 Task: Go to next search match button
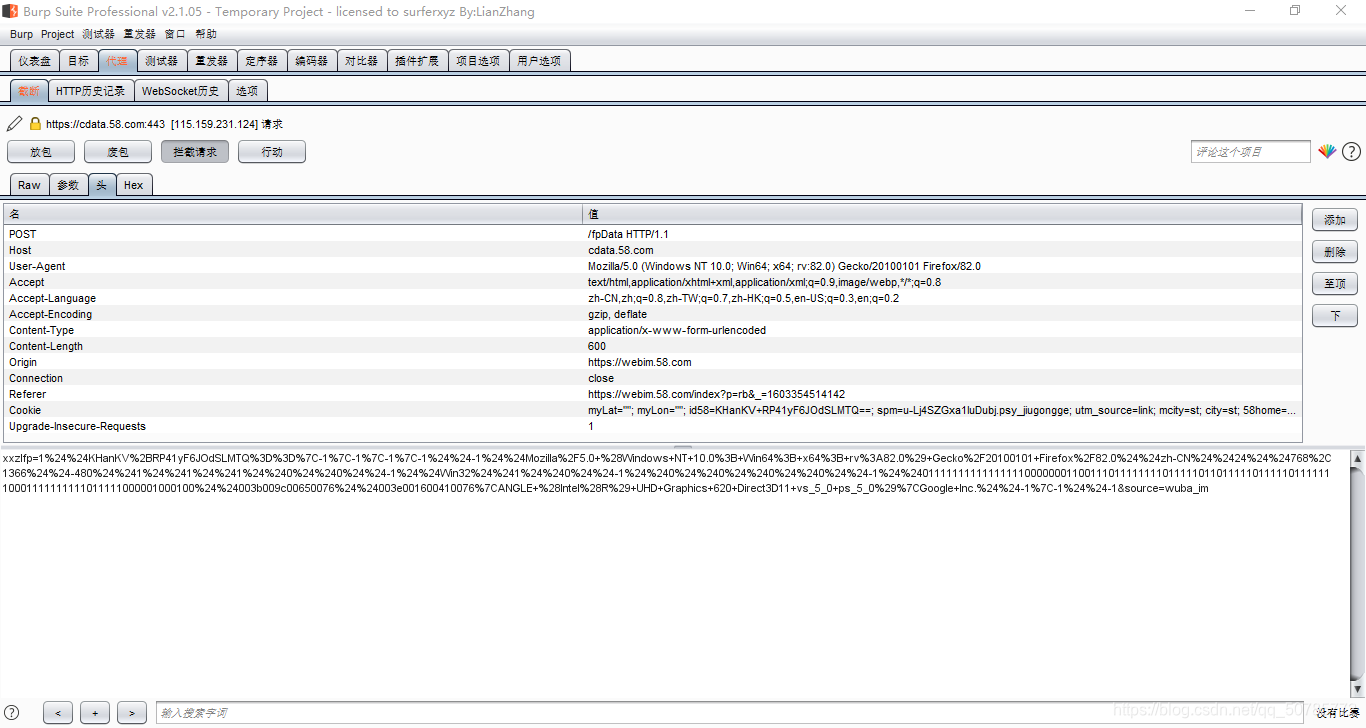pos(132,713)
